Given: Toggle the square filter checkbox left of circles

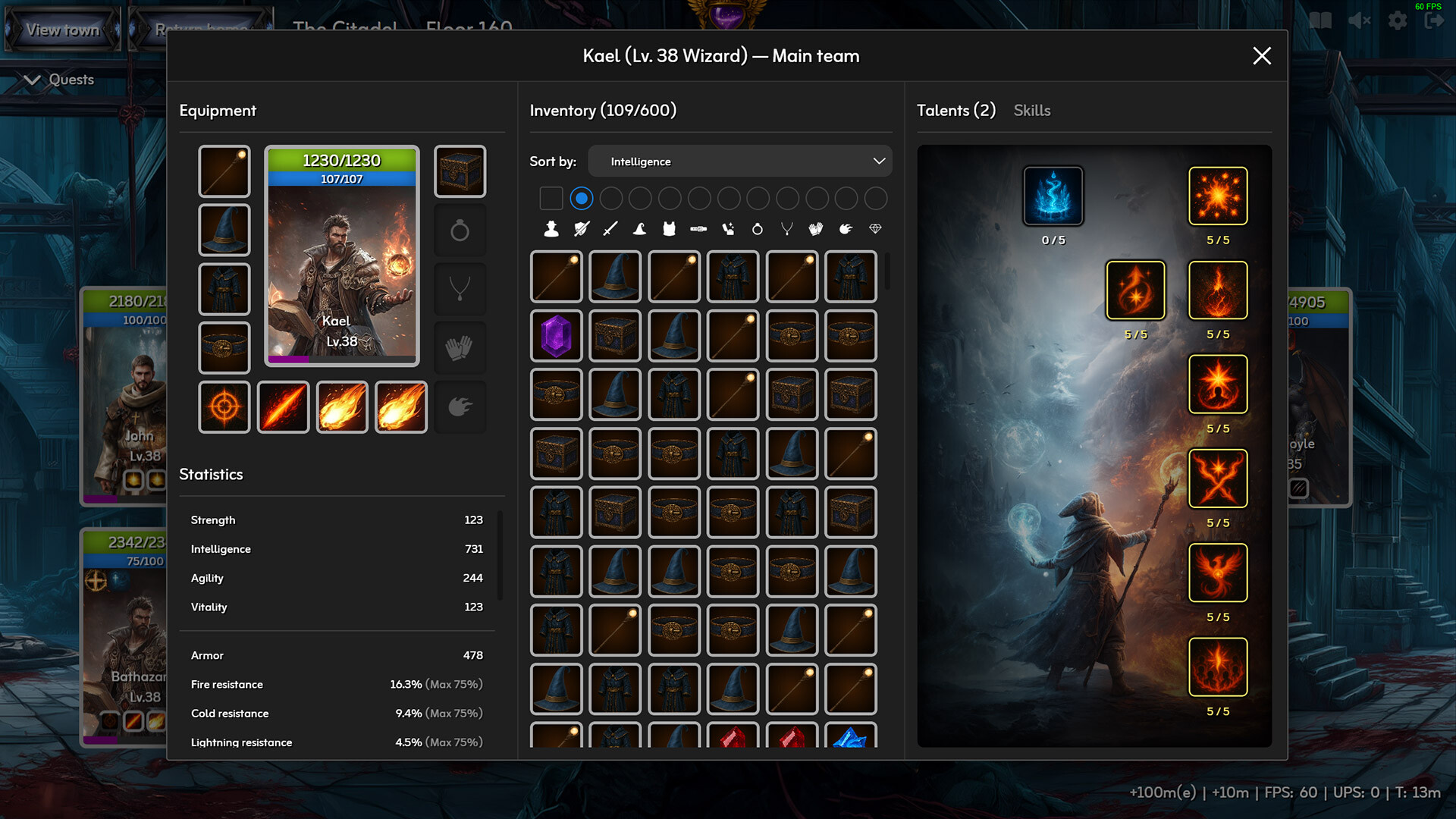Looking at the screenshot, I should coord(551,198).
